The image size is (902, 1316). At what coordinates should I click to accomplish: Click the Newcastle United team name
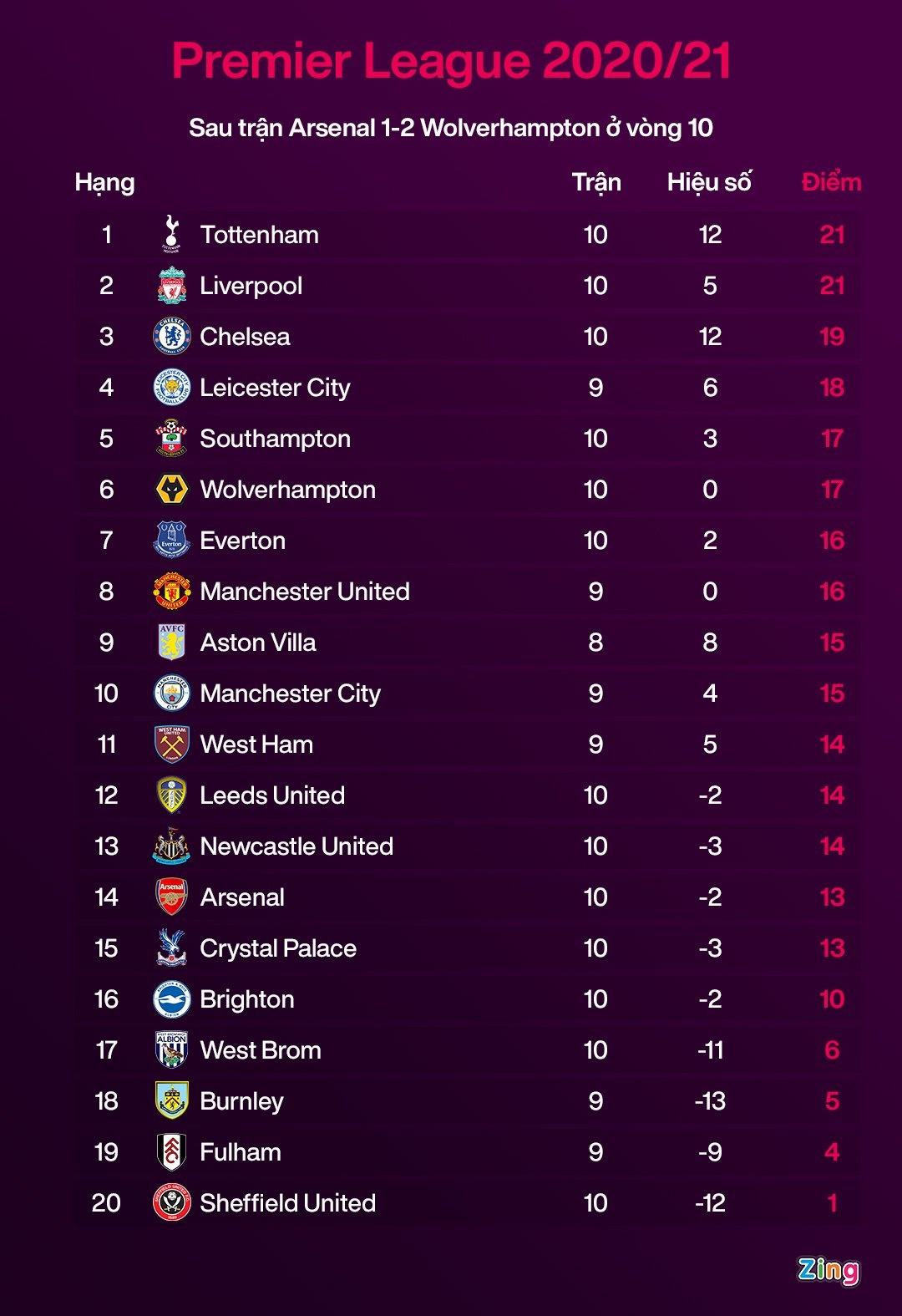click(x=296, y=846)
